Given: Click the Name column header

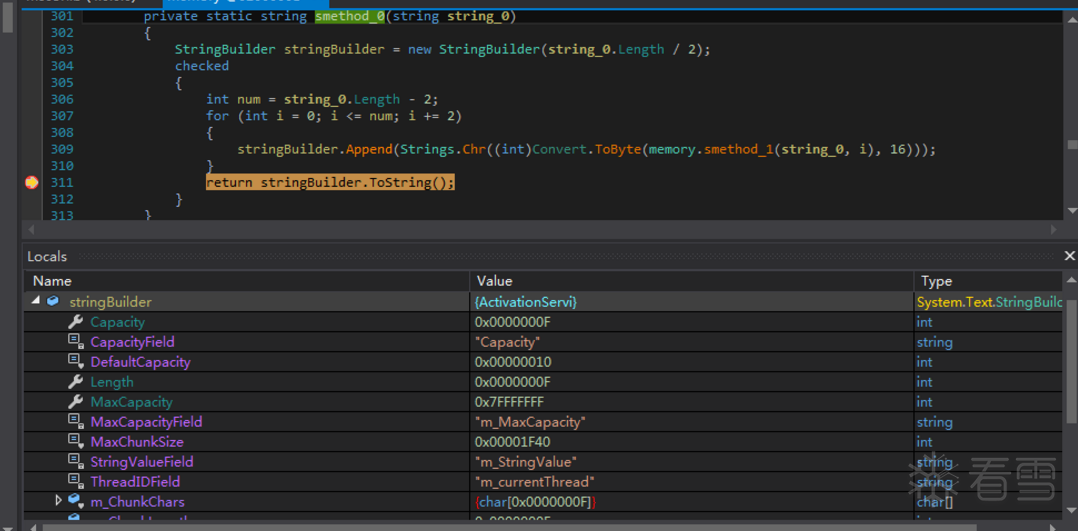Looking at the screenshot, I should click(52, 281).
